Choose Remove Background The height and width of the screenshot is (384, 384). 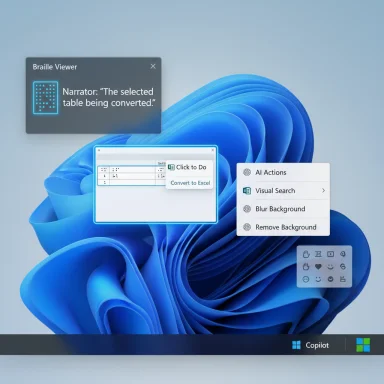[283, 227]
